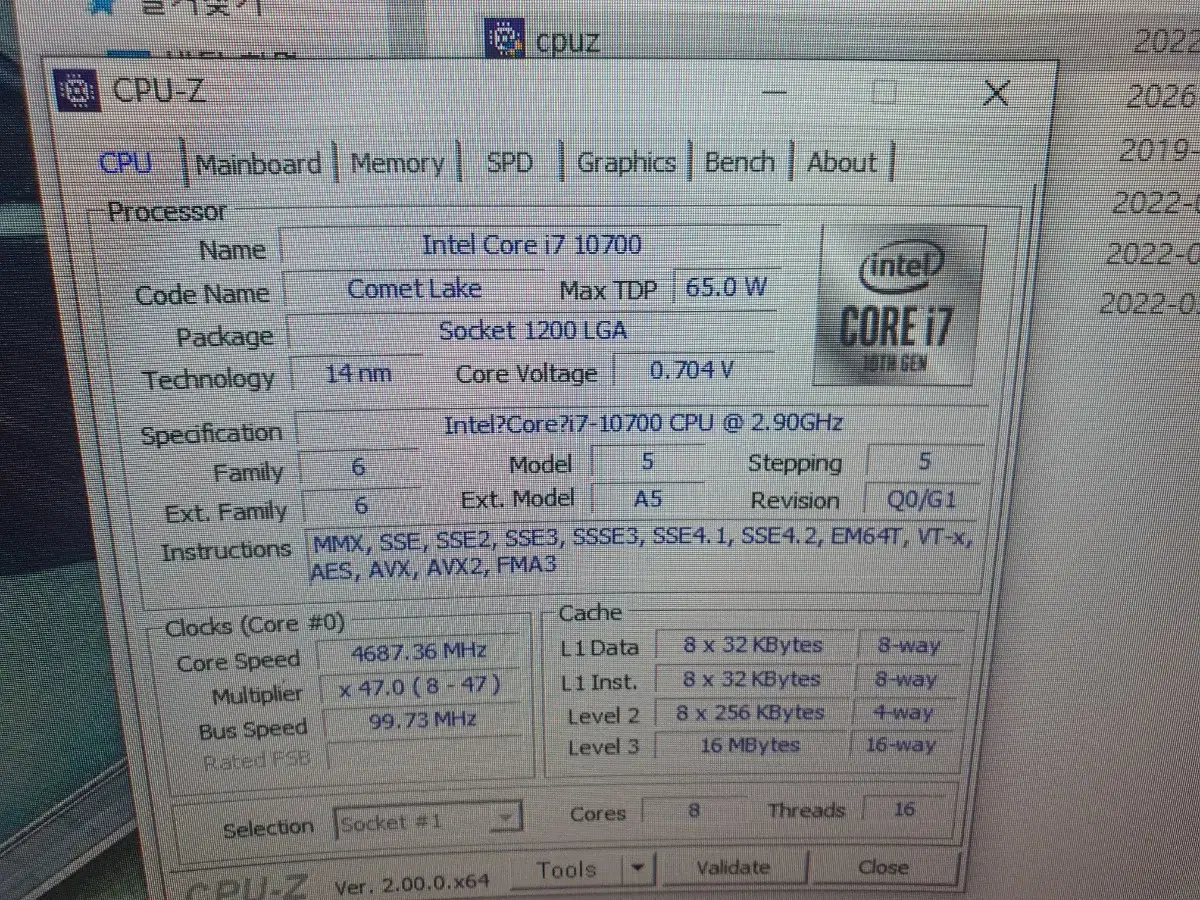Click the Name field Intel Core i7 10700

point(531,245)
